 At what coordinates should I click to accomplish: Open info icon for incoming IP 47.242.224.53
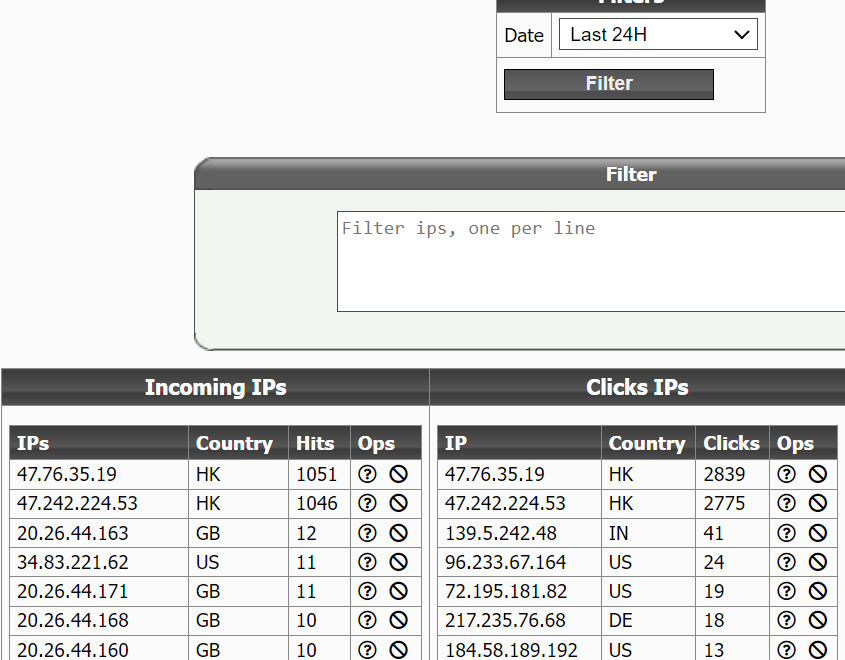[367, 503]
